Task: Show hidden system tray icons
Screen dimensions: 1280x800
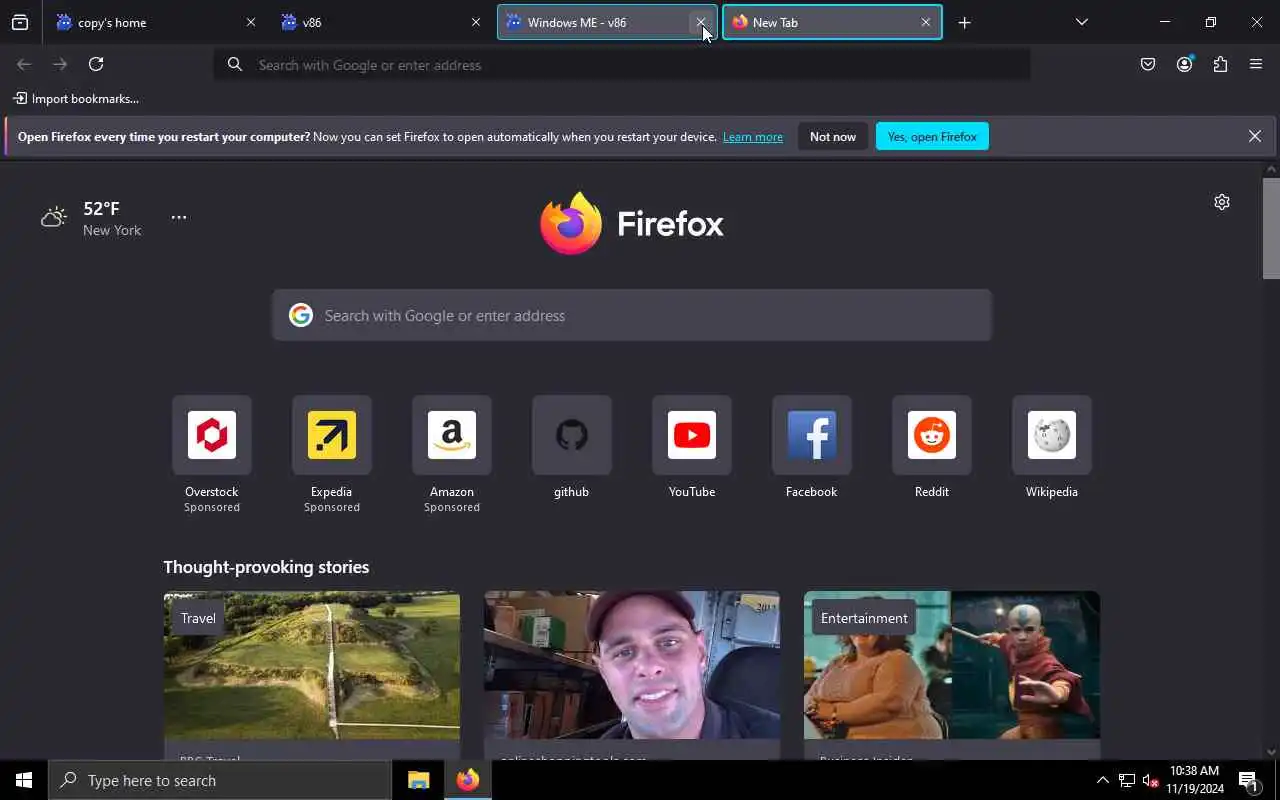Action: point(1102,780)
